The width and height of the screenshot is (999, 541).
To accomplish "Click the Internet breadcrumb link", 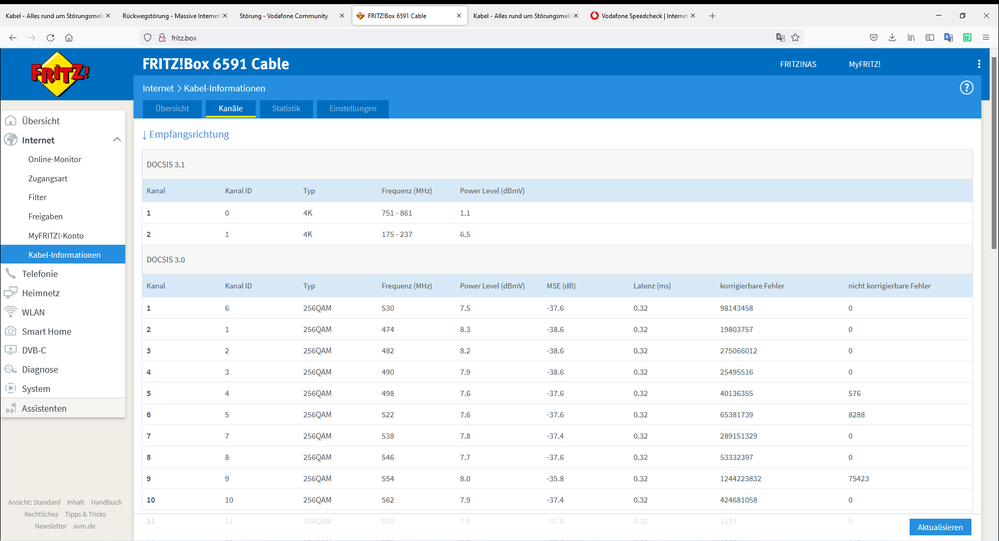I will 158,88.
